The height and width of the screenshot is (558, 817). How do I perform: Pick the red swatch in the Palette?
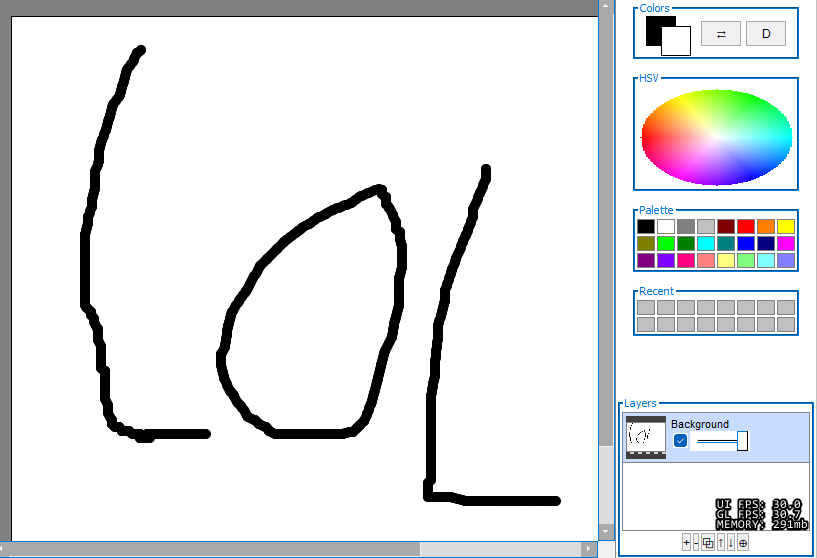point(746,227)
